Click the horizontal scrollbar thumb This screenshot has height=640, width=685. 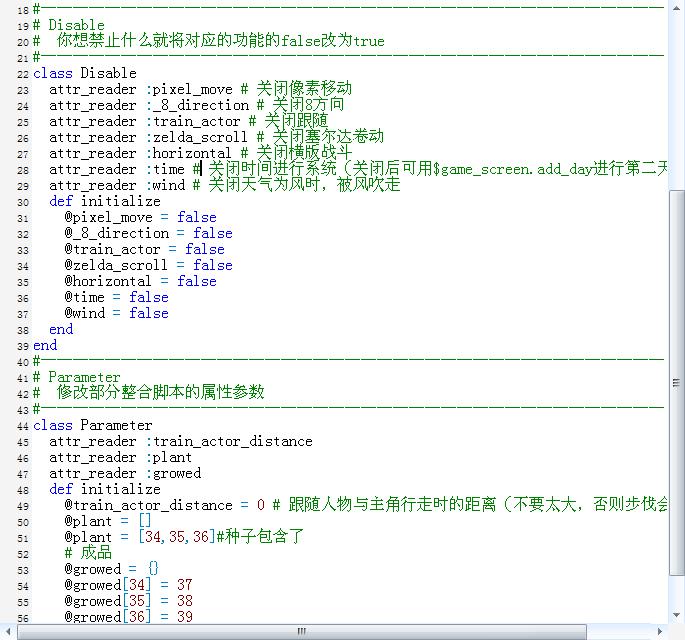coord(301,631)
